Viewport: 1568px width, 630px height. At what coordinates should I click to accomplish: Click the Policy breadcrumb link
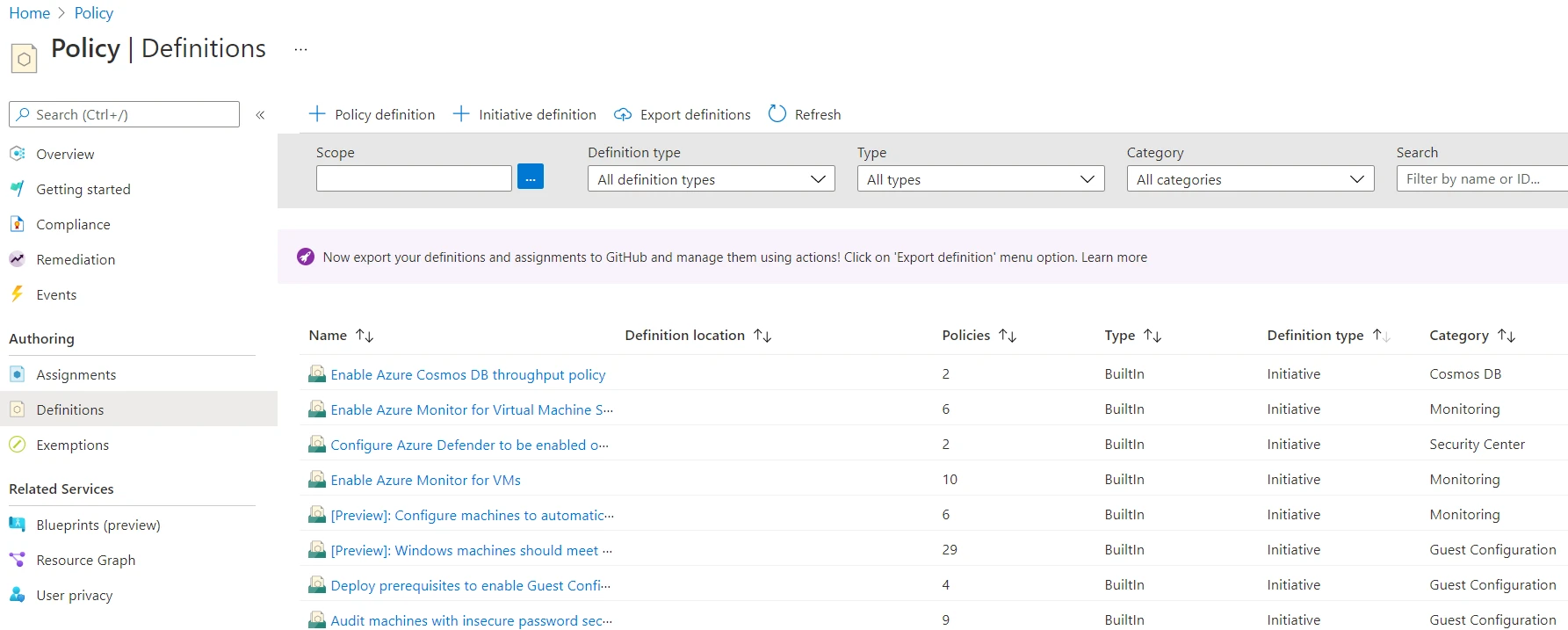coord(94,13)
